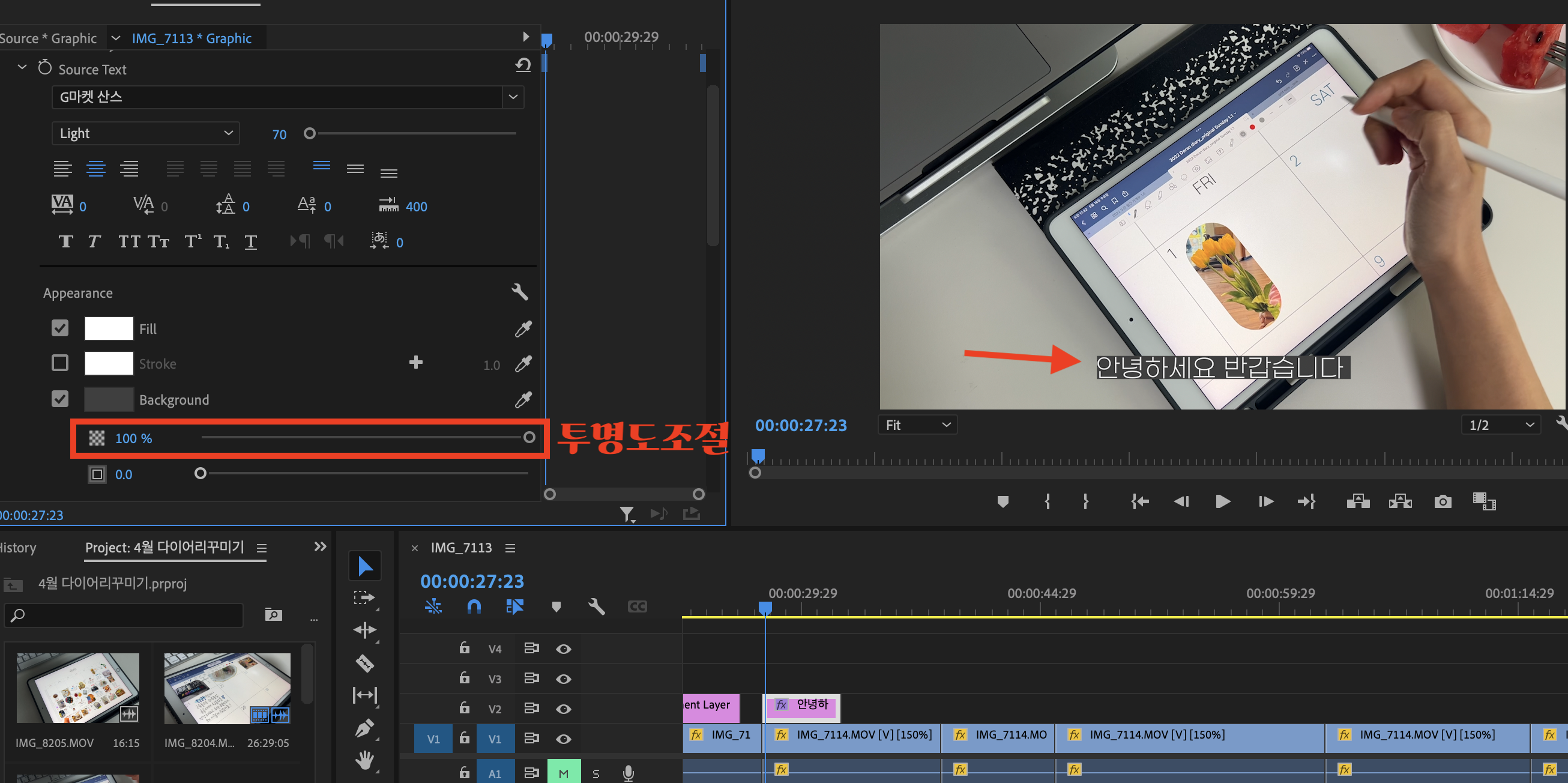Select IMG_8205.MOV thumbnail in project bin

pyautogui.click(x=78, y=688)
